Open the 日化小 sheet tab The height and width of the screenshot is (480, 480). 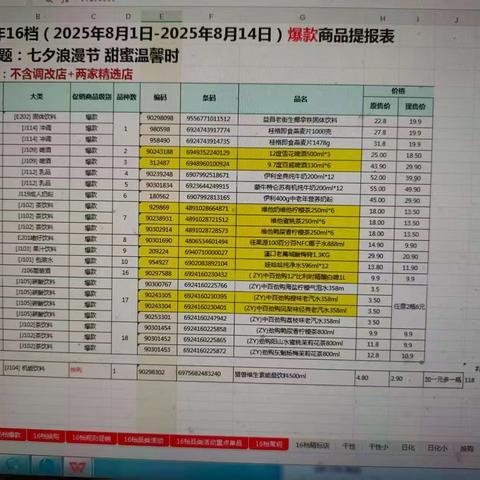point(437,448)
